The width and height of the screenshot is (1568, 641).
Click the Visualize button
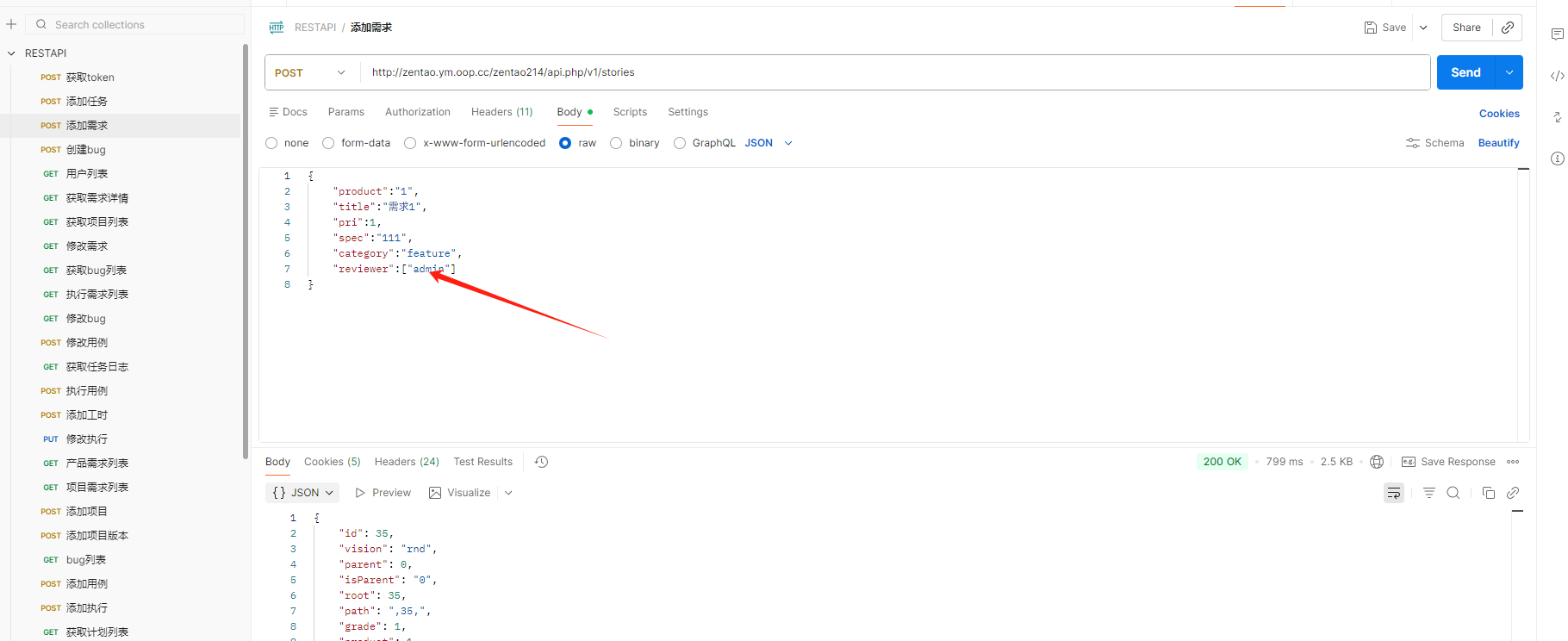coord(460,493)
